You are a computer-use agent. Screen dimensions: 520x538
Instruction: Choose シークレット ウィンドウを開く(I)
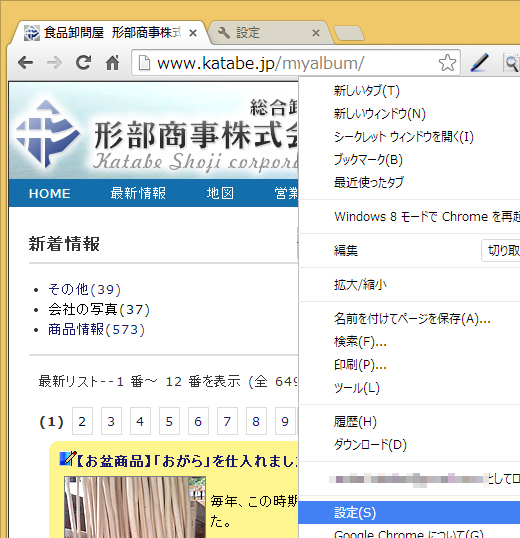409,137
